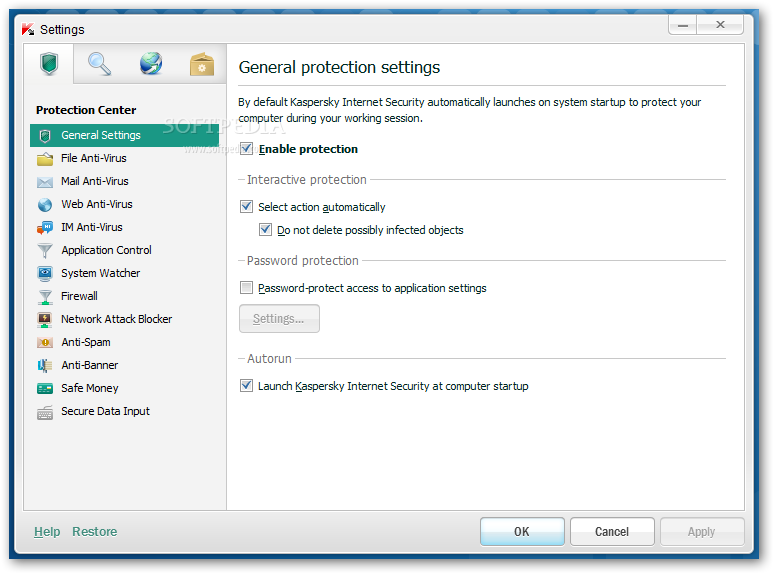
Task: Open Mail Anti-Virus settings
Action: [124, 181]
